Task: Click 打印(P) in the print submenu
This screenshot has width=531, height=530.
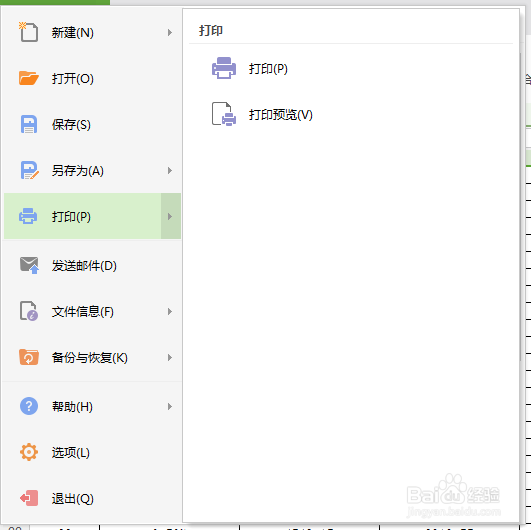Action: coord(268,69)
